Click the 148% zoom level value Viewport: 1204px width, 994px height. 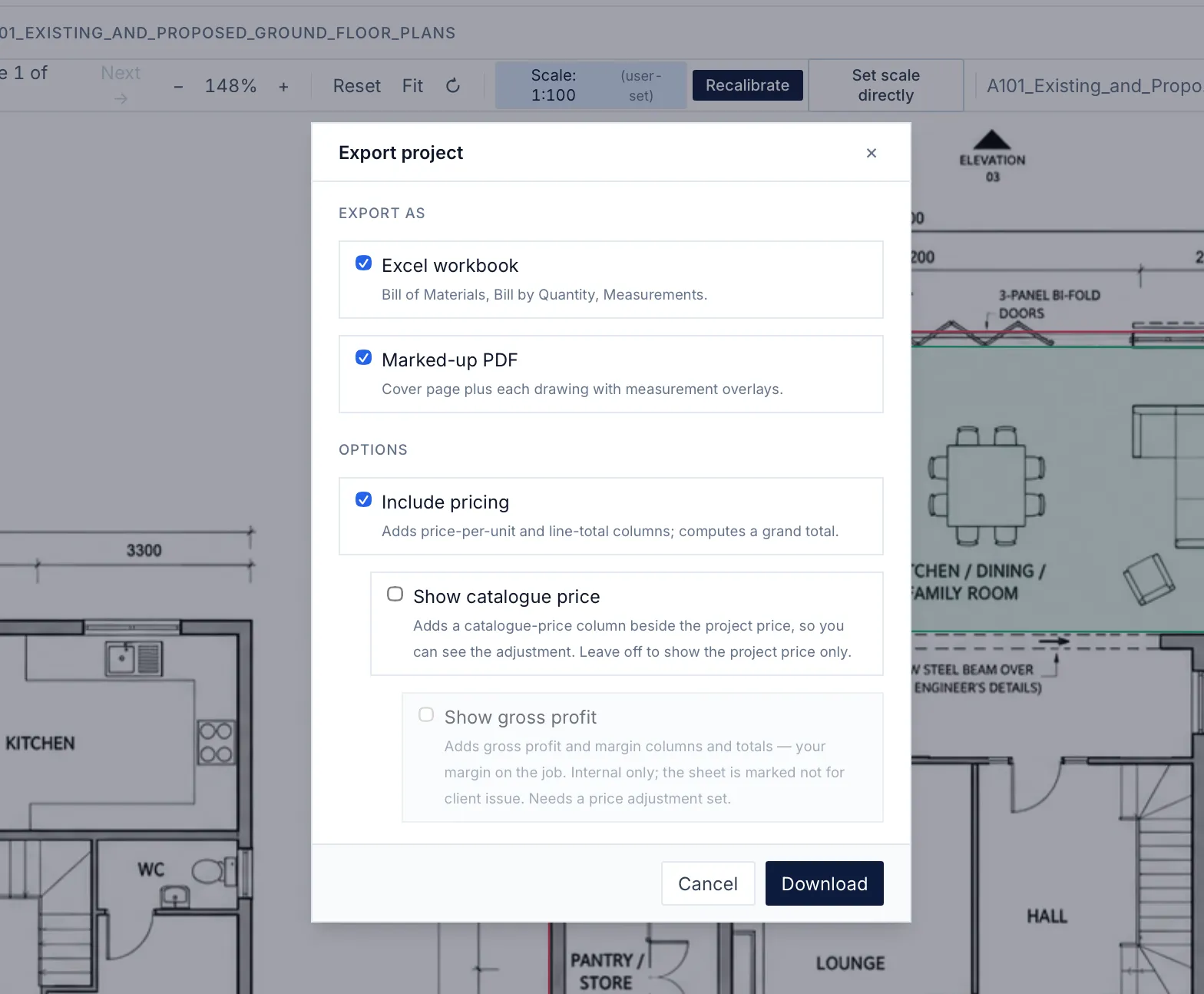pos(230,86)
